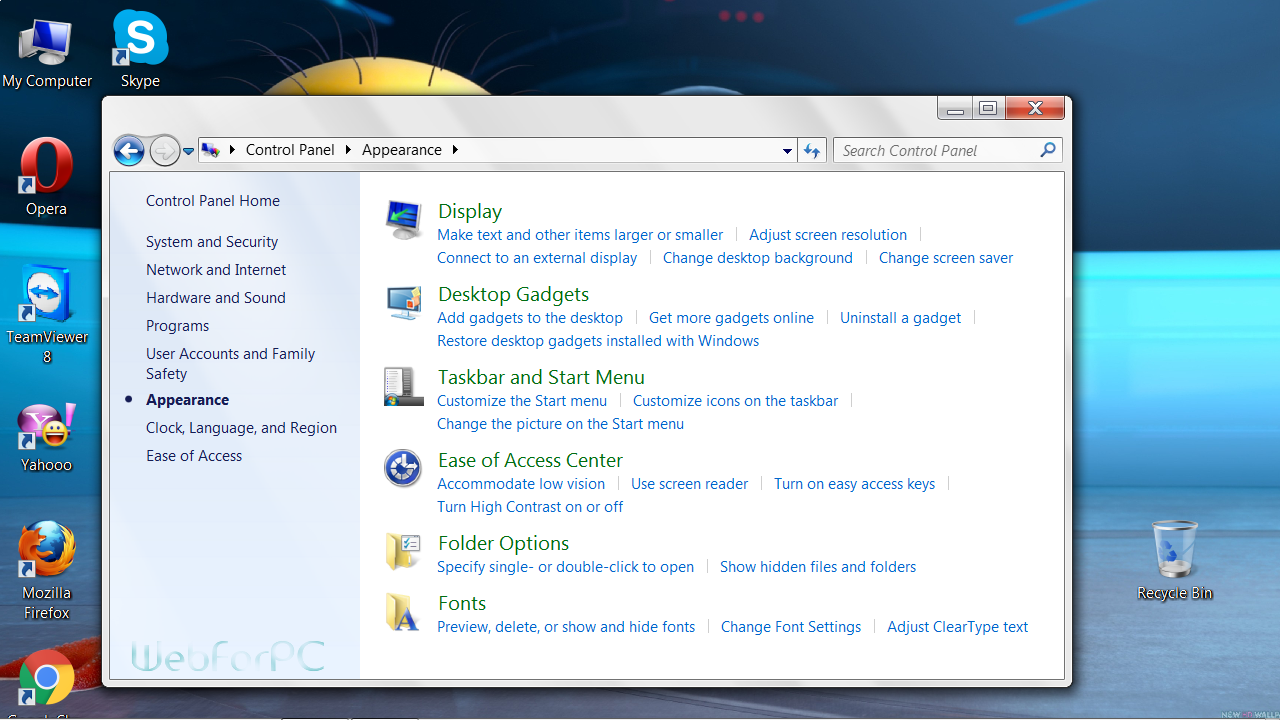Viewport: 1280px width, 720px height.
Task: Open Taskbar and Start Menu via its icon
Action: coord(403,386)
